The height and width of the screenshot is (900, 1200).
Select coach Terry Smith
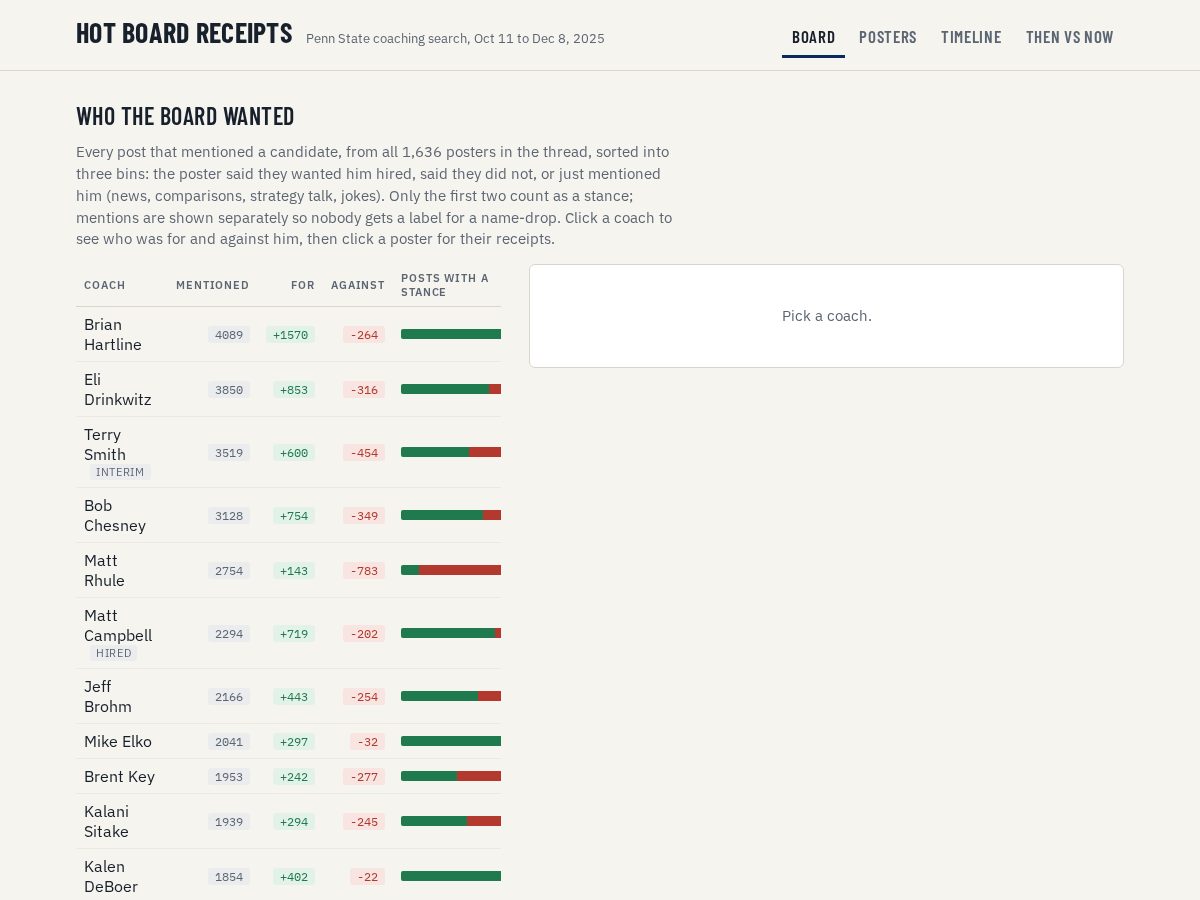click(288, 452)
